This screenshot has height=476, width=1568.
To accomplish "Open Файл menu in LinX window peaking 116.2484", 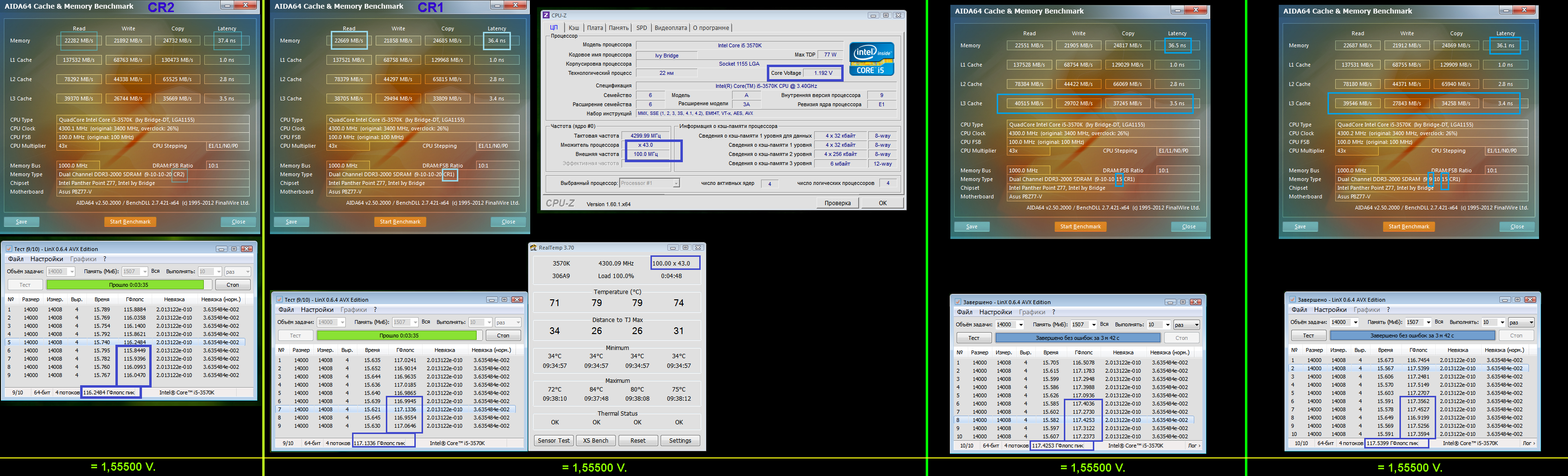I will point(16,259).
